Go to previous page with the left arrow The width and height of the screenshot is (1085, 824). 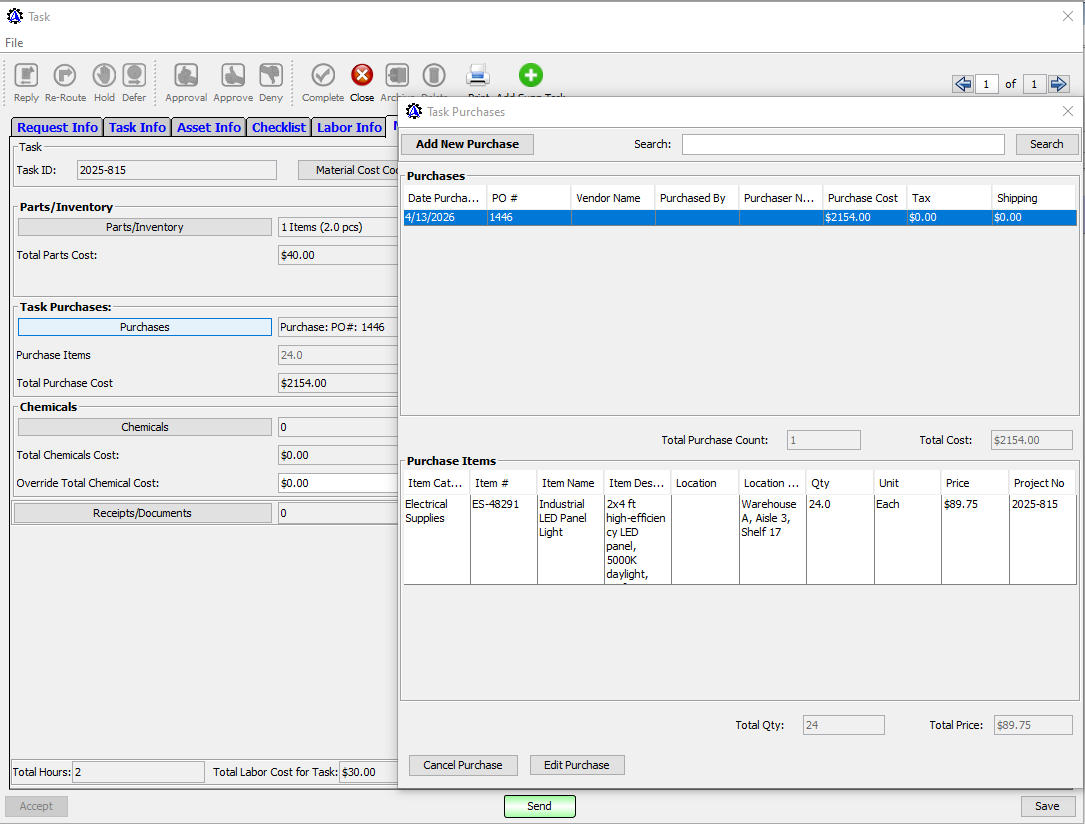click(962, 84)
